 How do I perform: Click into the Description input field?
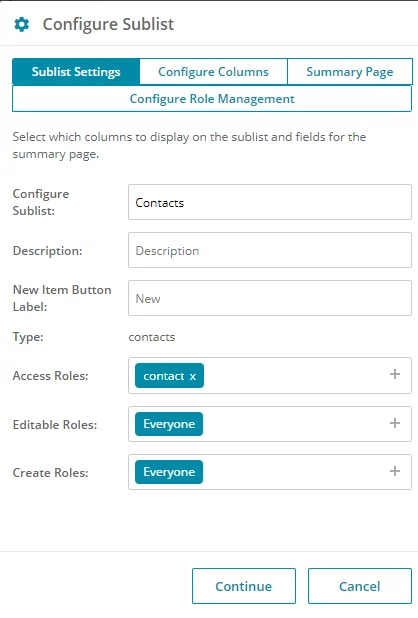point(270,250)
